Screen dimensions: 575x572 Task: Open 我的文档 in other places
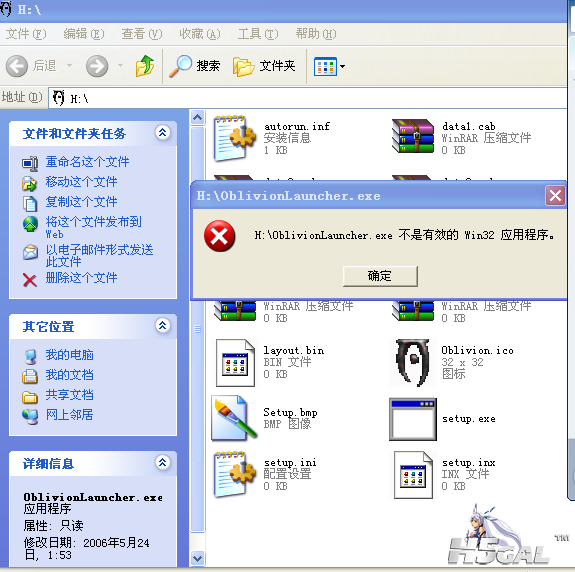(69, 375)
